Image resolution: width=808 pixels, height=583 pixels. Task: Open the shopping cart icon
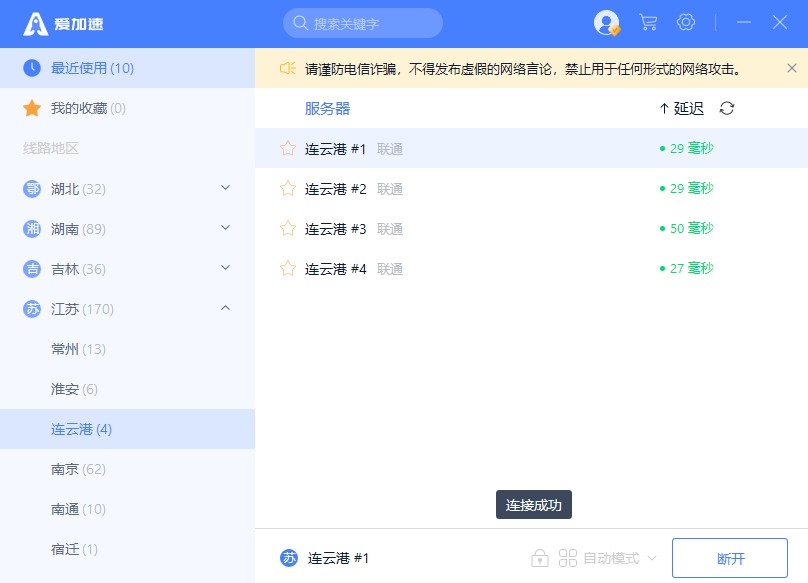(x=648, y=22)
